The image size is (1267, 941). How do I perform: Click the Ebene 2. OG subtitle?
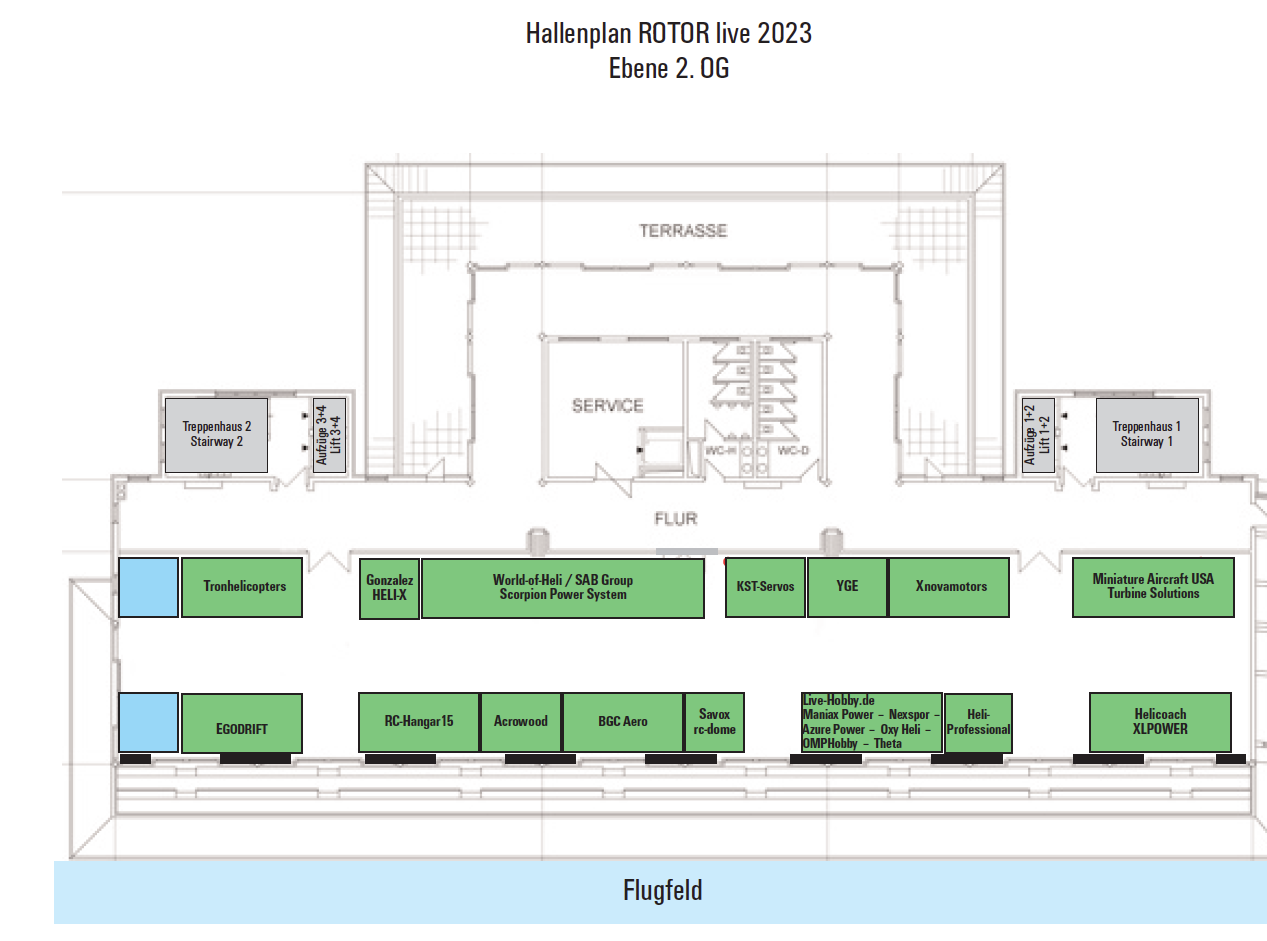[669, 69]
